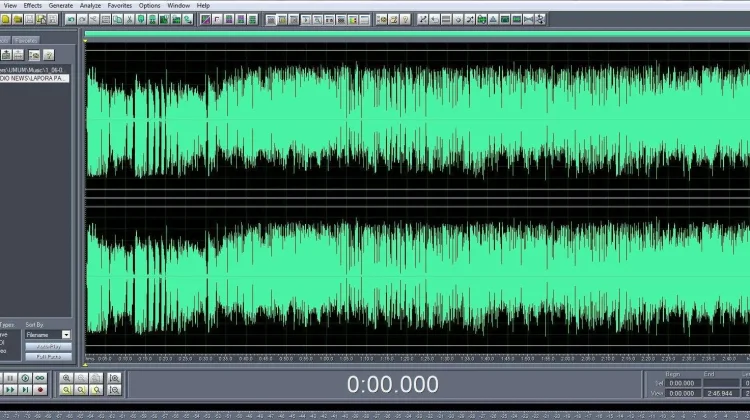Viewport: 750px width, 420px height.
Task: Click the triangle icon in the right toolbar group
Action: pos(493,20)
